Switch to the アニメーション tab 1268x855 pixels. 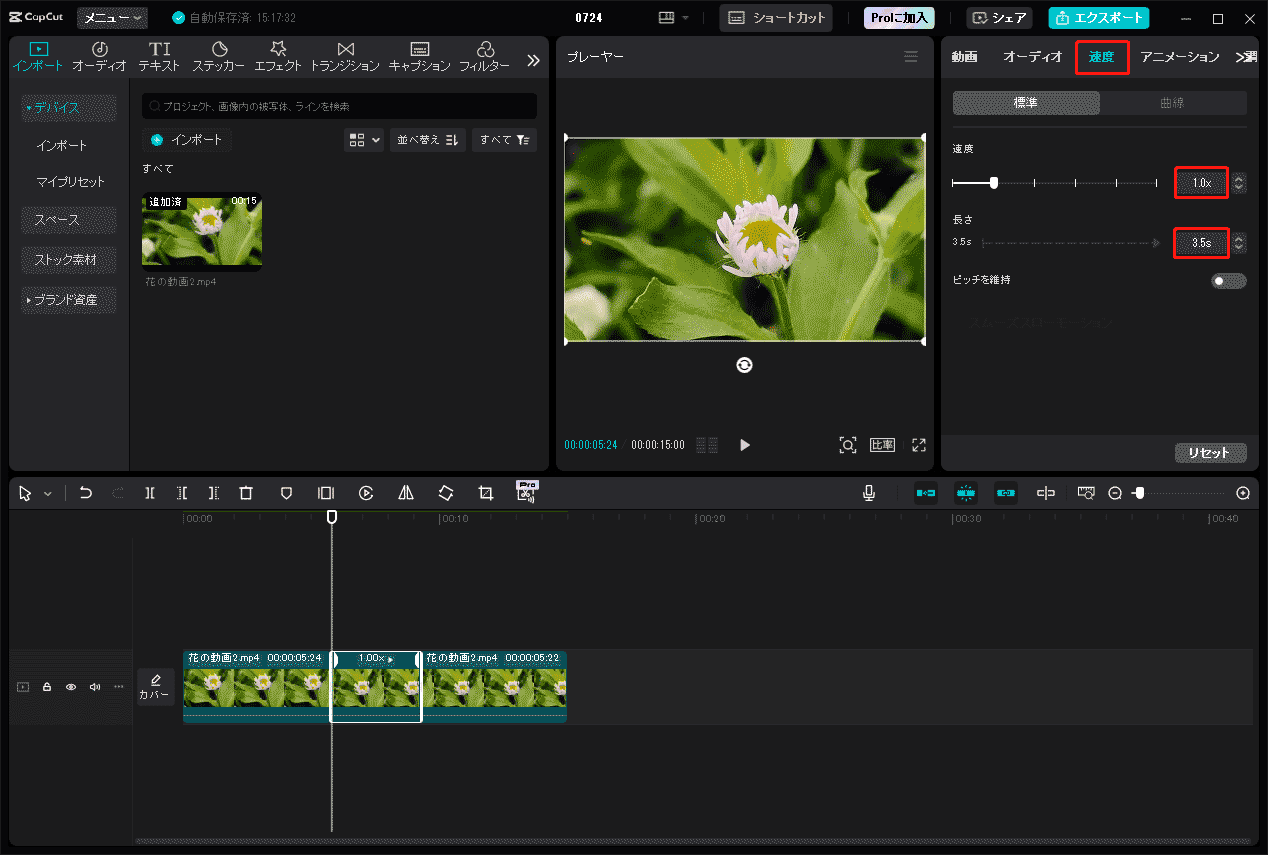tap(1180, 57)
